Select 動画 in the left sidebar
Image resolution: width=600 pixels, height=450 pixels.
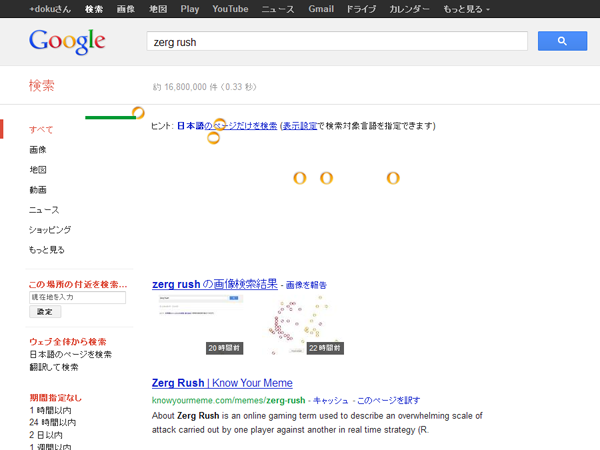pyautogui.click(x=38, y=190)
